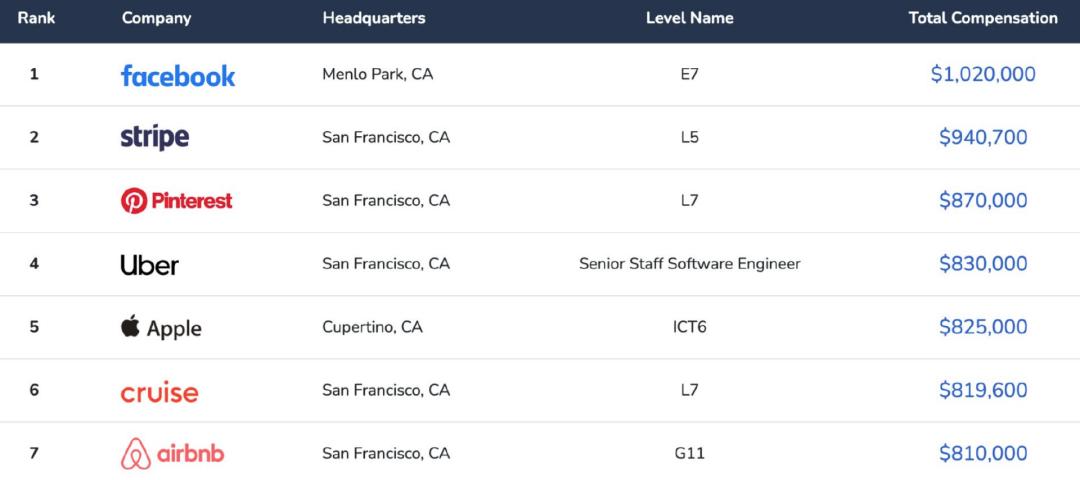
Task: Click the Stripe logo
Action: coord(155,138)
